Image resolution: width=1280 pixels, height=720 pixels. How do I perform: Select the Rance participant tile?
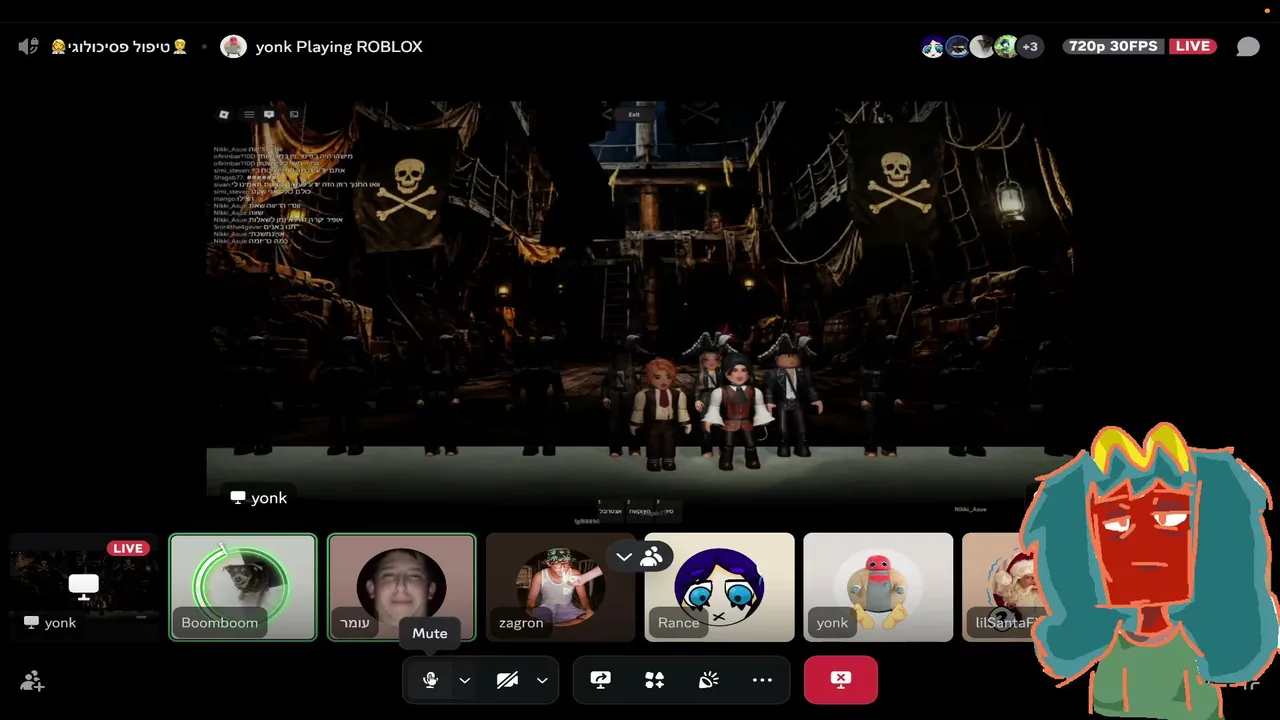(x=720, y=587)
